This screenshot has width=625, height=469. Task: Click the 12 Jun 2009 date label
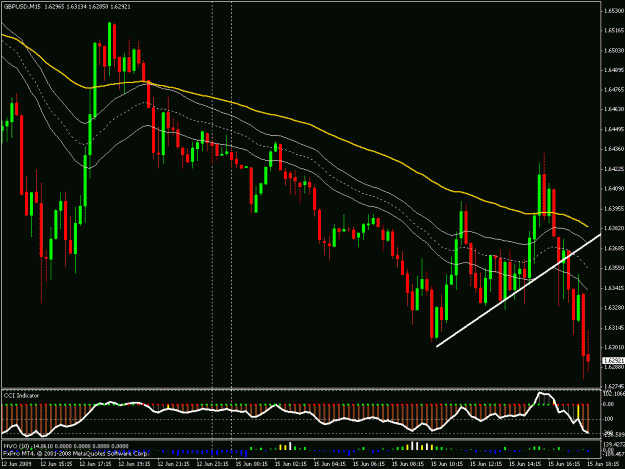click(16, 464)
